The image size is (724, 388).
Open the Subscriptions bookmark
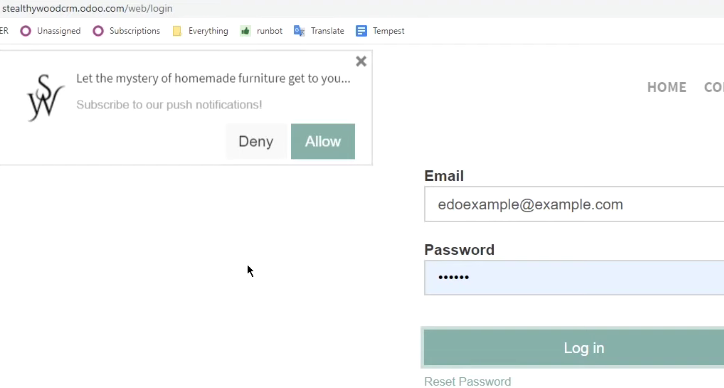(127, 31)
